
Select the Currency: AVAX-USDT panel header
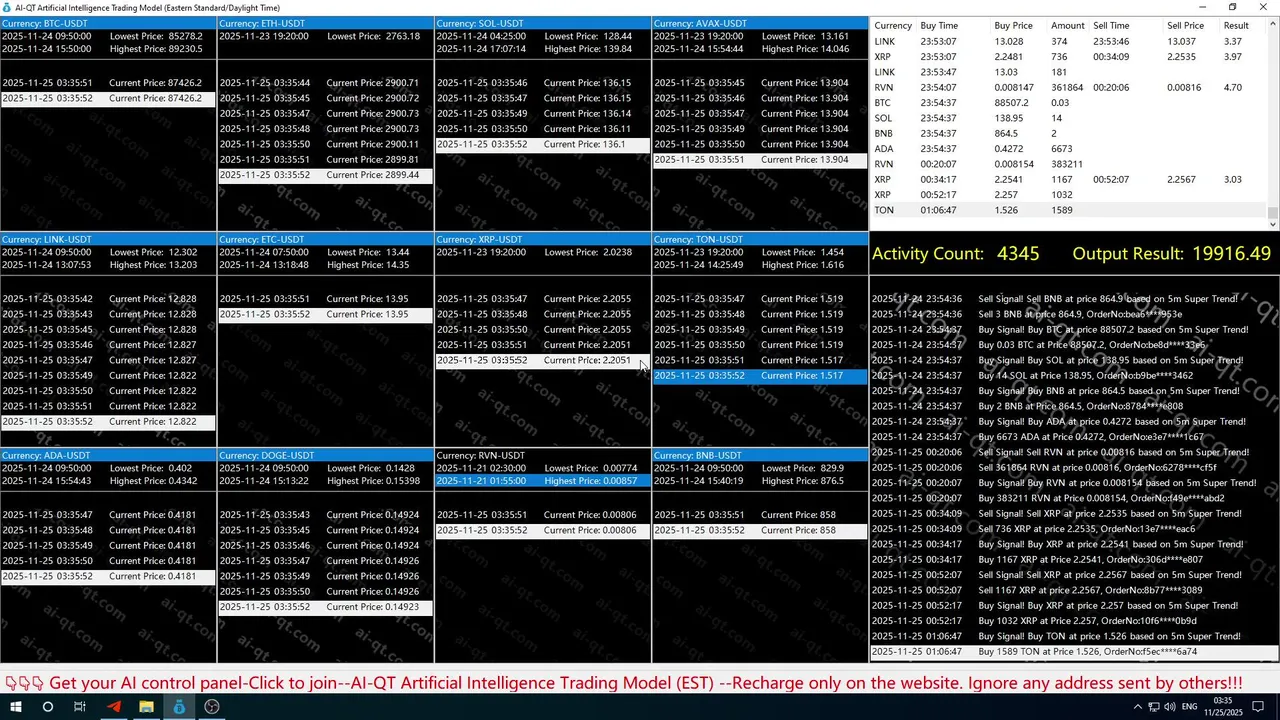pyautogui.click(x=760, y=23)
